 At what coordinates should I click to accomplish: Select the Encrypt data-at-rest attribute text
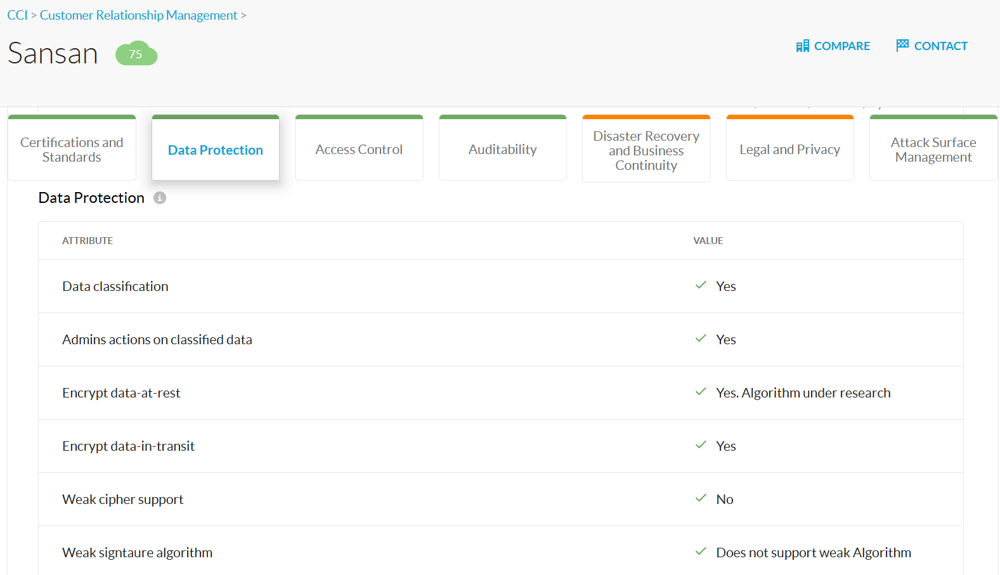point(121,393)
